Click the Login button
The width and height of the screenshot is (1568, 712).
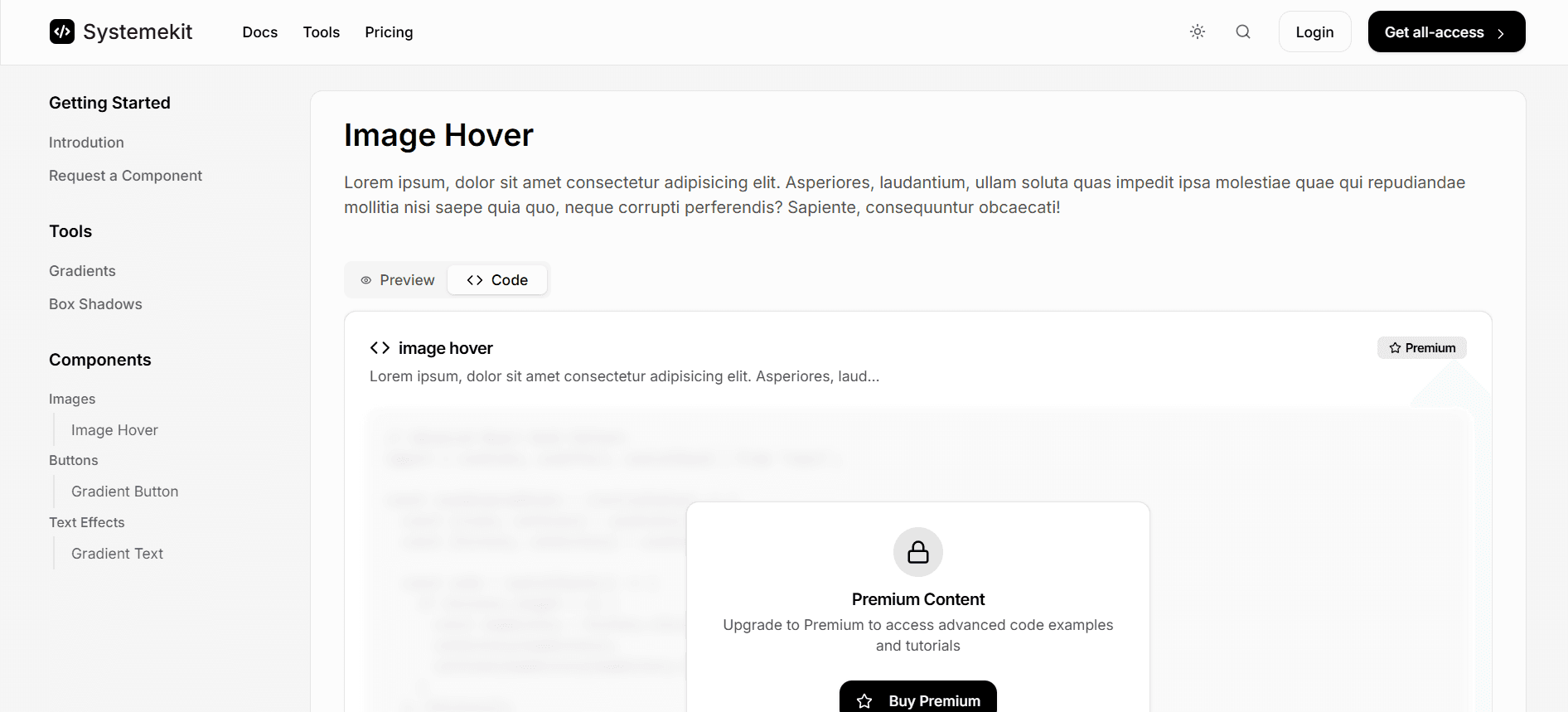tap(1315, 31)
